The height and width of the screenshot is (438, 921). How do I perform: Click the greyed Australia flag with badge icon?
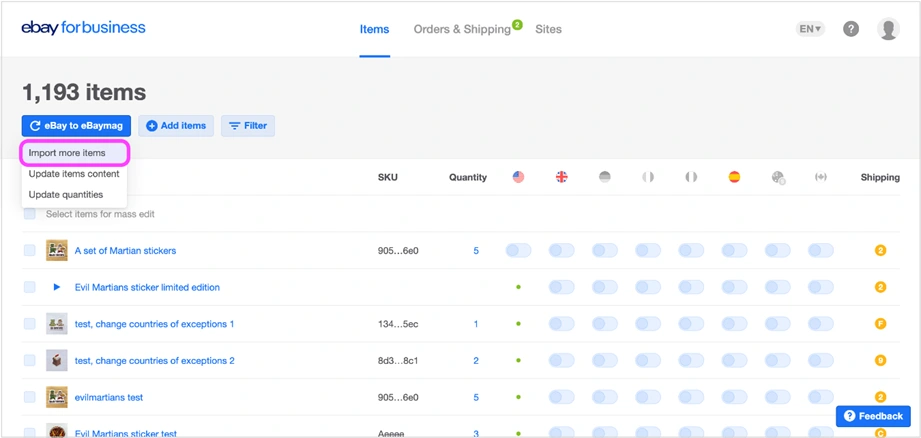[778, 177]
